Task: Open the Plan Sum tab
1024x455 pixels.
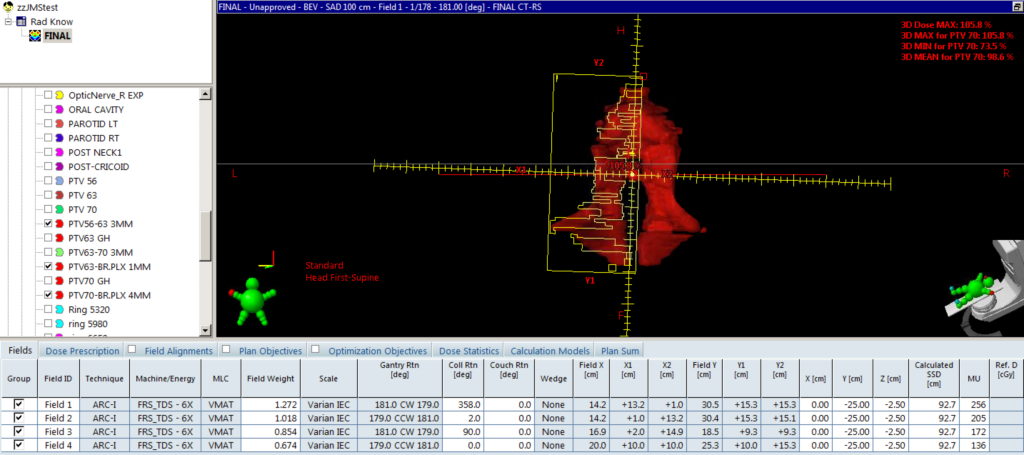Action: (618, 351)
